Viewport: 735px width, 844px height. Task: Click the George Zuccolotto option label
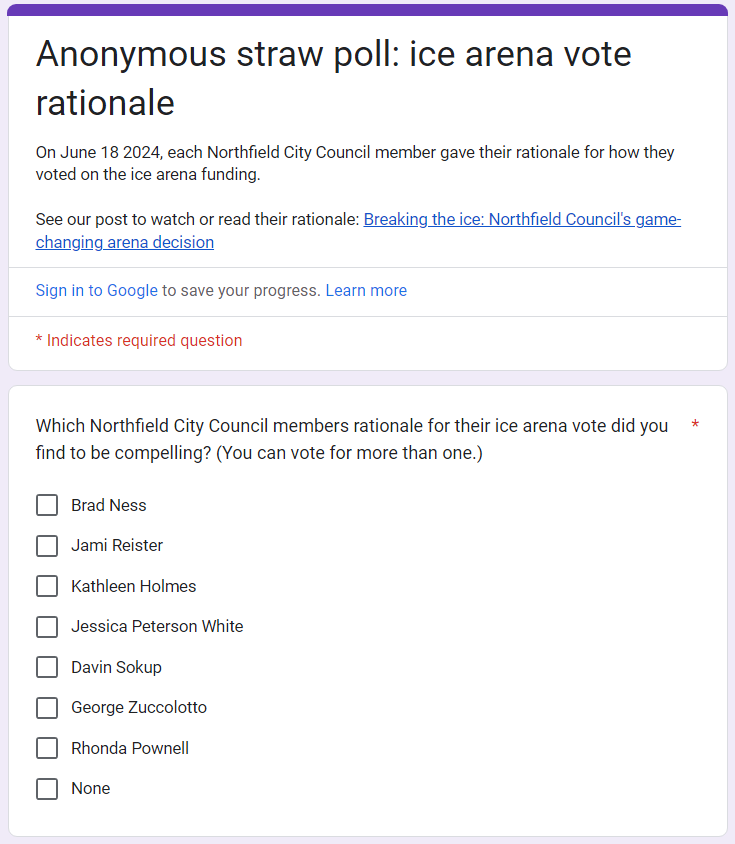pos(139,708)
